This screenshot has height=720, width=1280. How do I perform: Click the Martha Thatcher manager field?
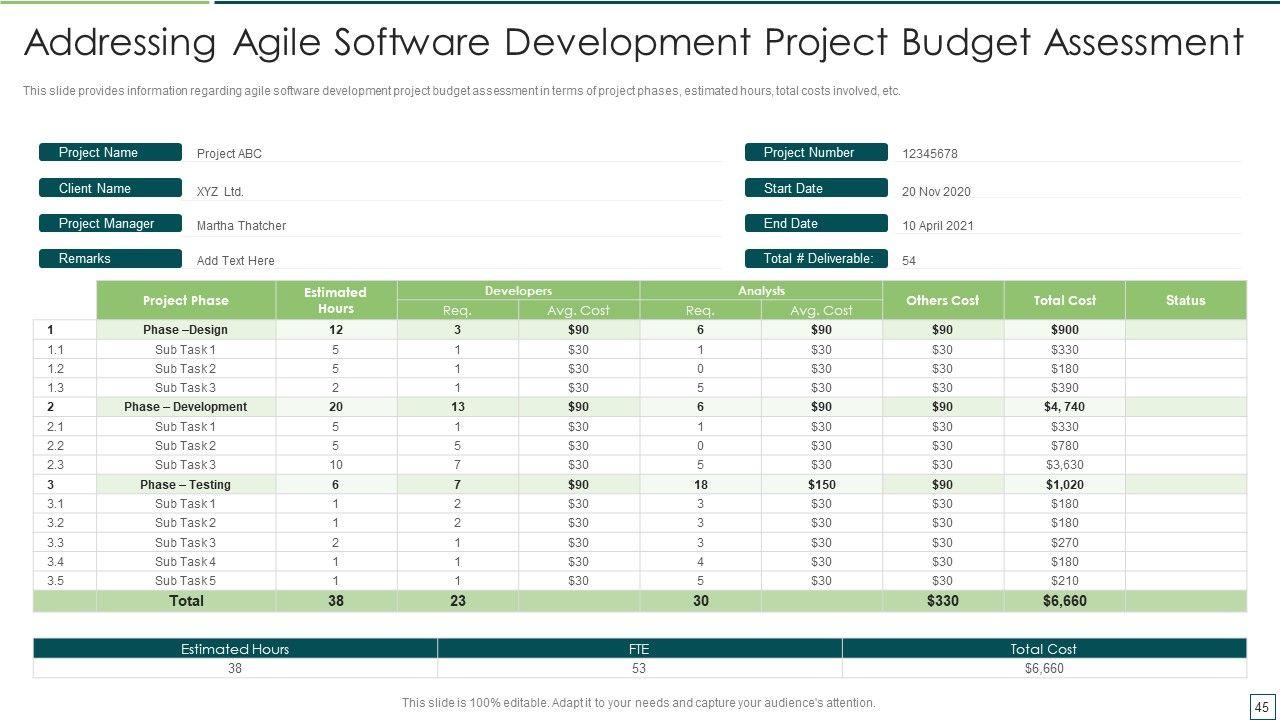241,226
